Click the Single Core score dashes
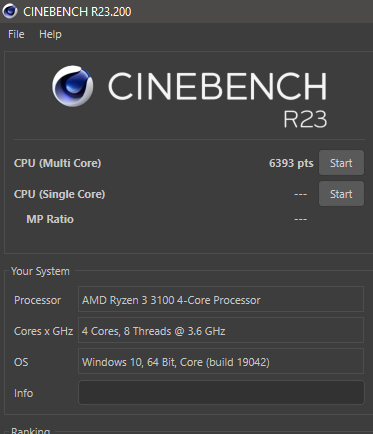 point(300,194)
